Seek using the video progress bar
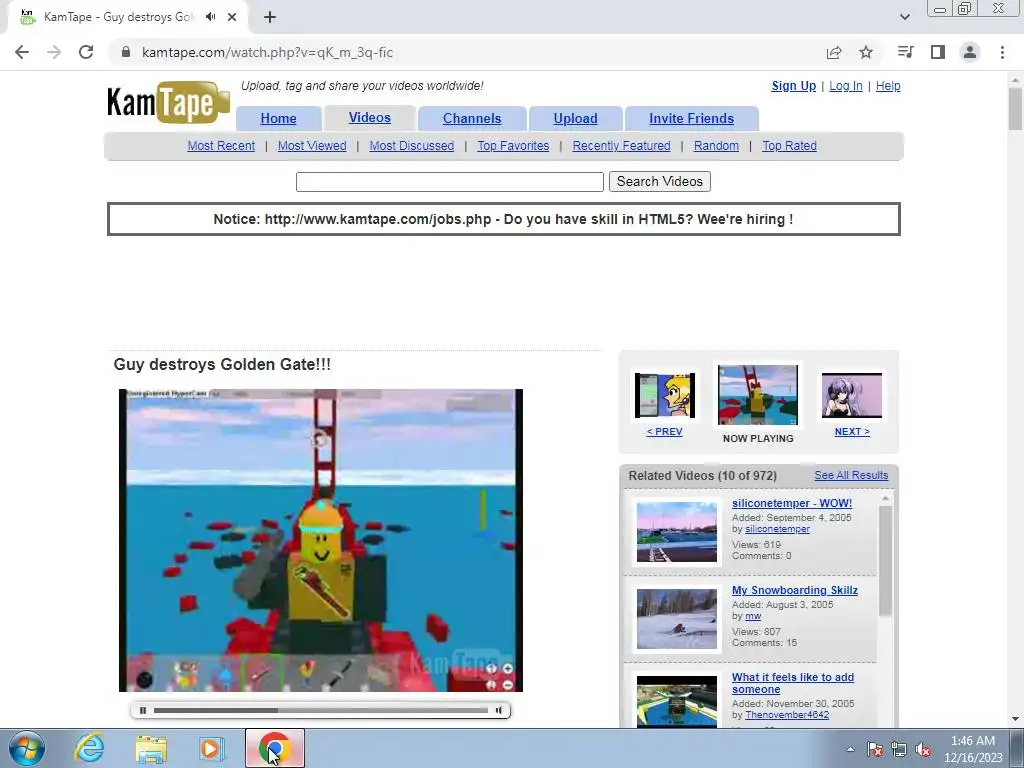 [x=321, y=711]
